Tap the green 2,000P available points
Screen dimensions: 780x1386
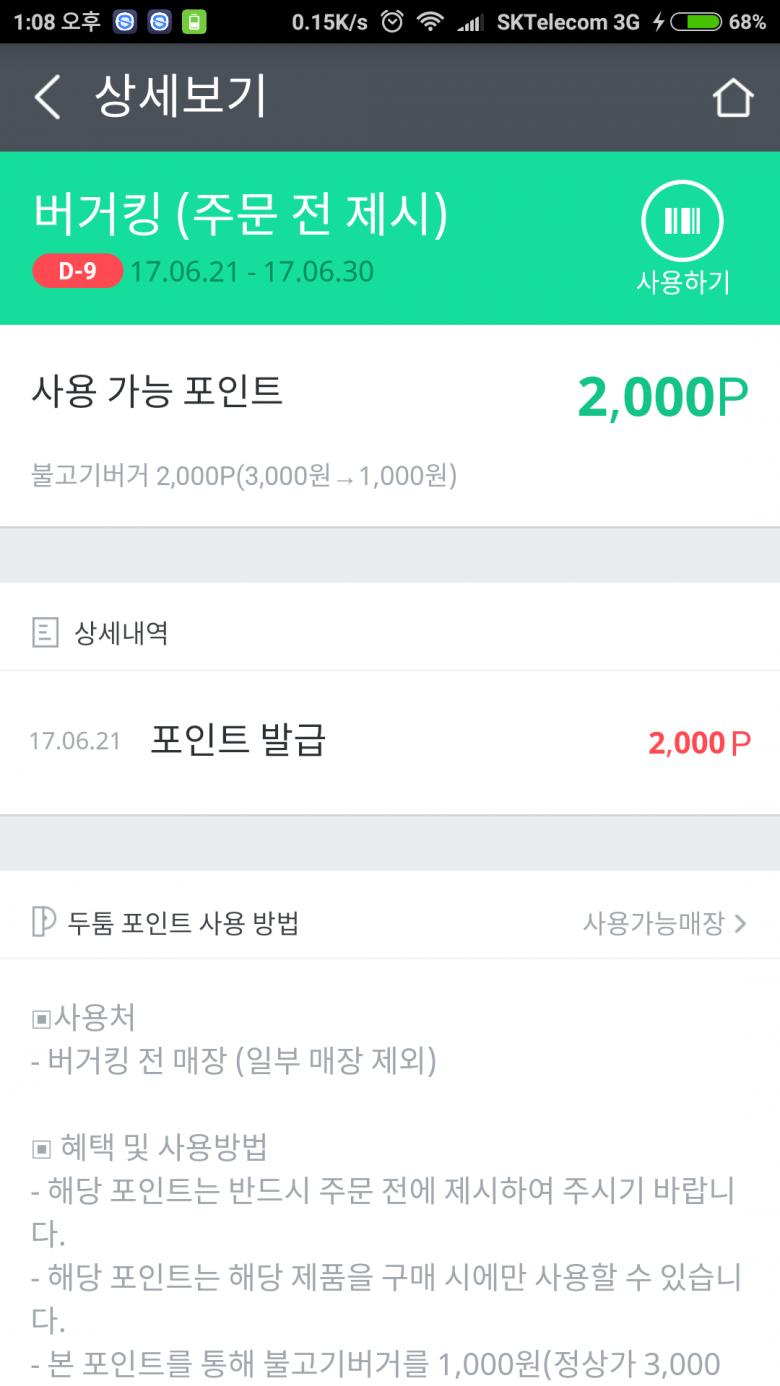[x=662, y=398]
